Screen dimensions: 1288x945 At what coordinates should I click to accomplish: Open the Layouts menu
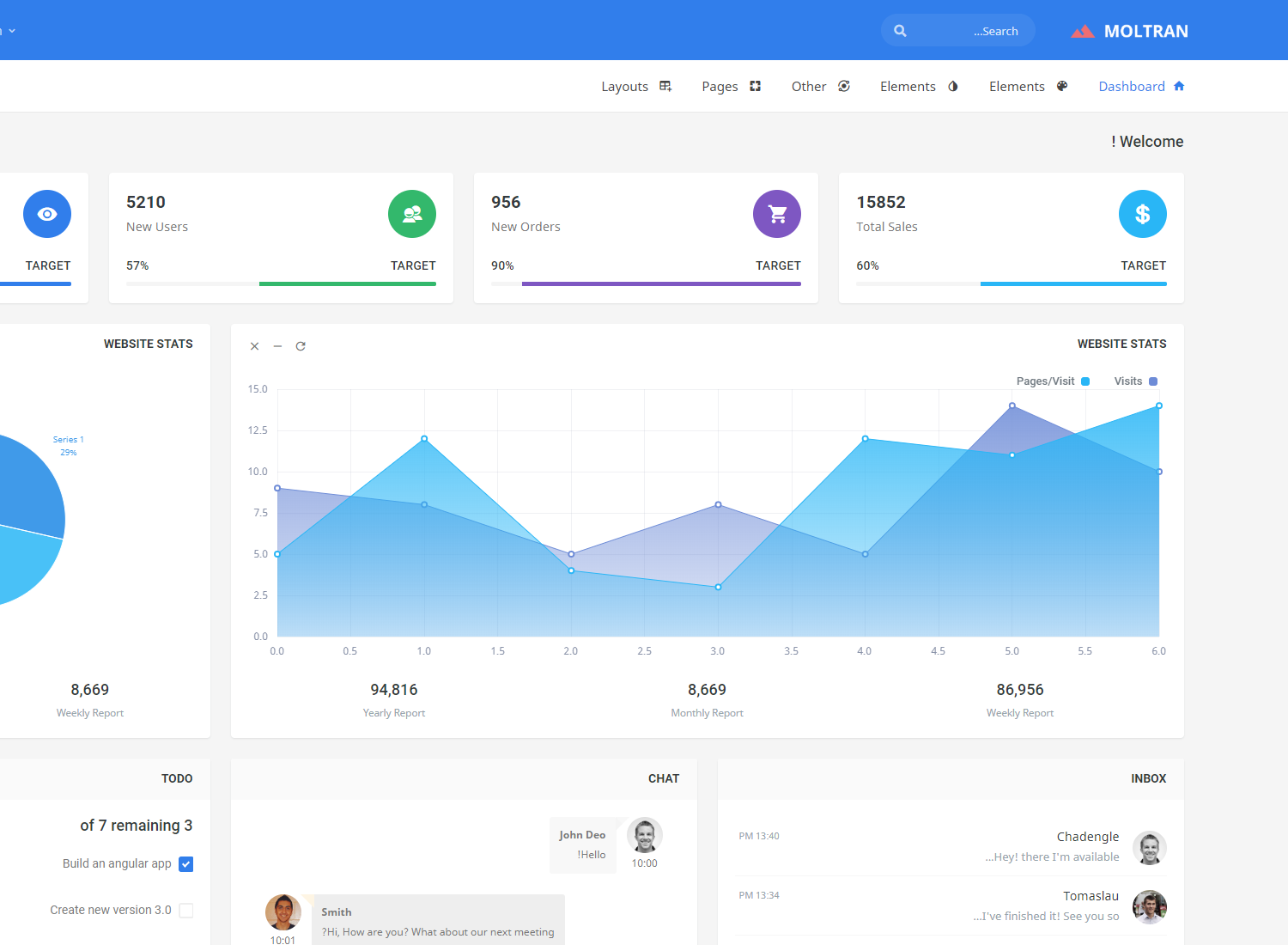click(x=636, y=86)
